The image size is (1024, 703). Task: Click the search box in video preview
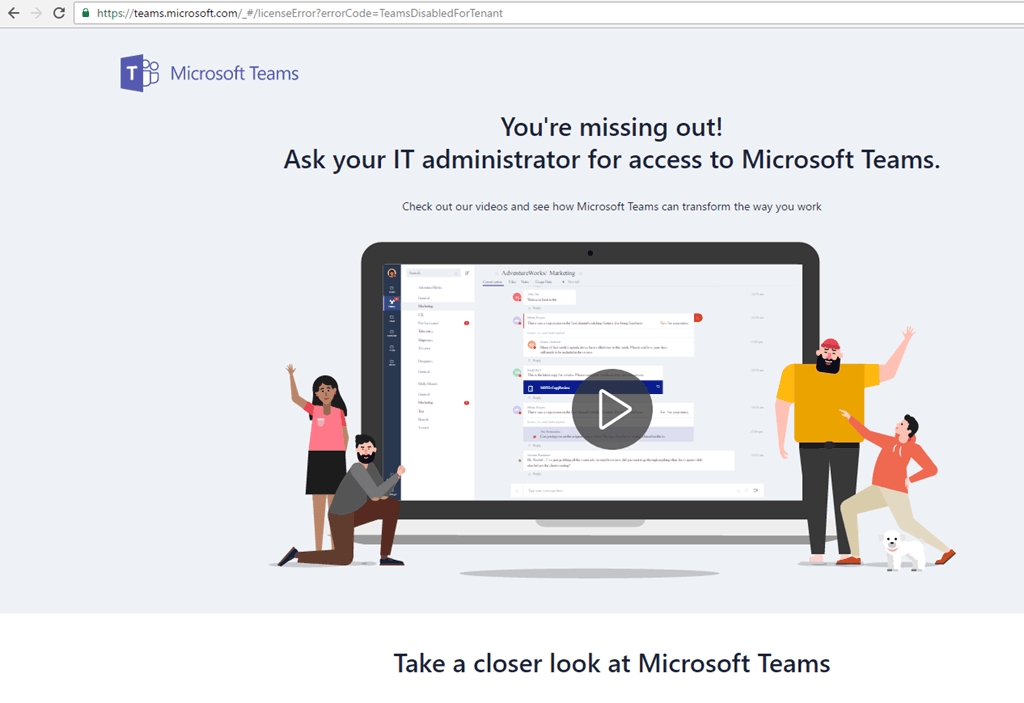[430, 272]
